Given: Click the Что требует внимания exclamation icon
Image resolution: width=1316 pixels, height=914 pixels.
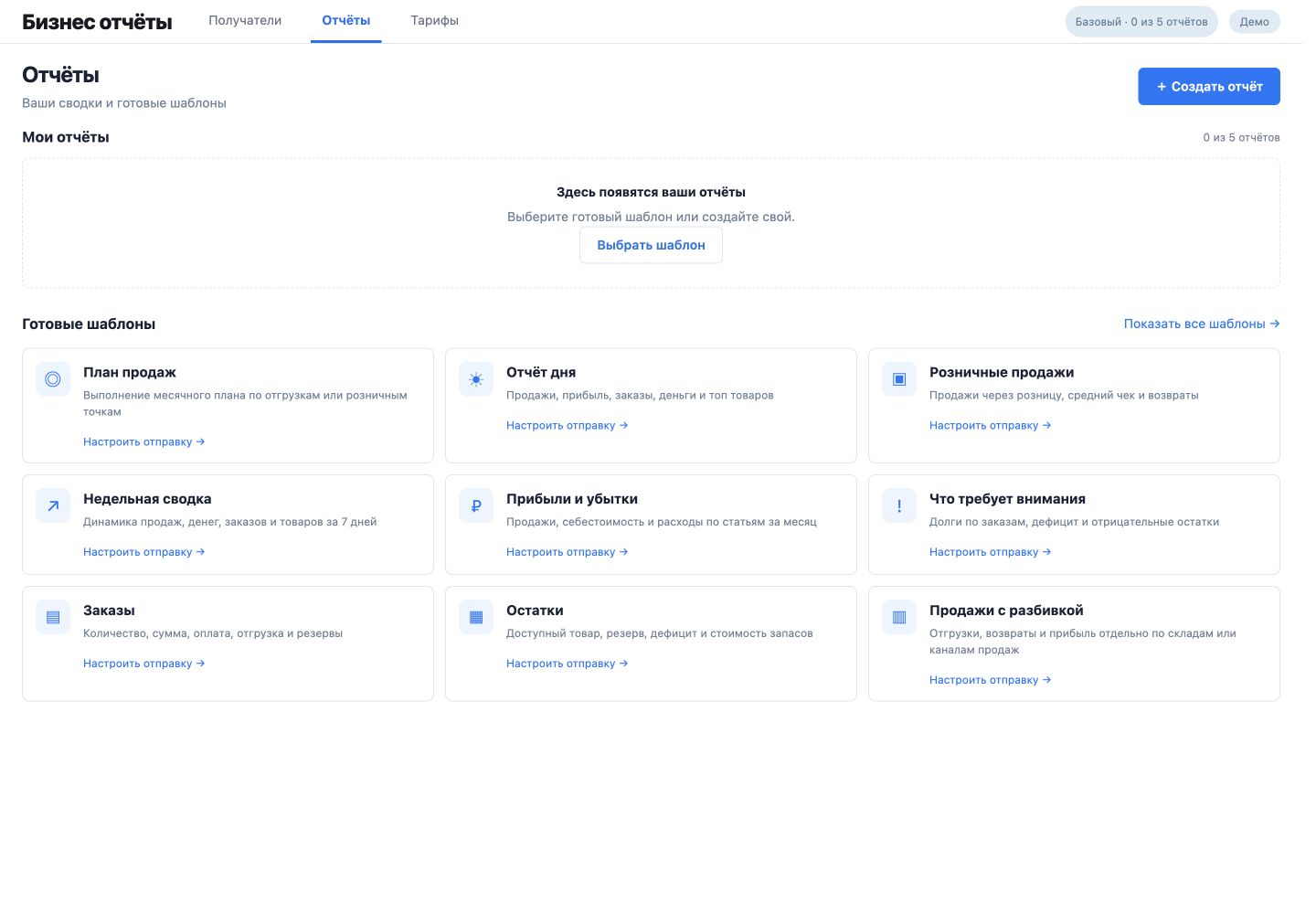Looking at the screenshot, I should 899,505.
